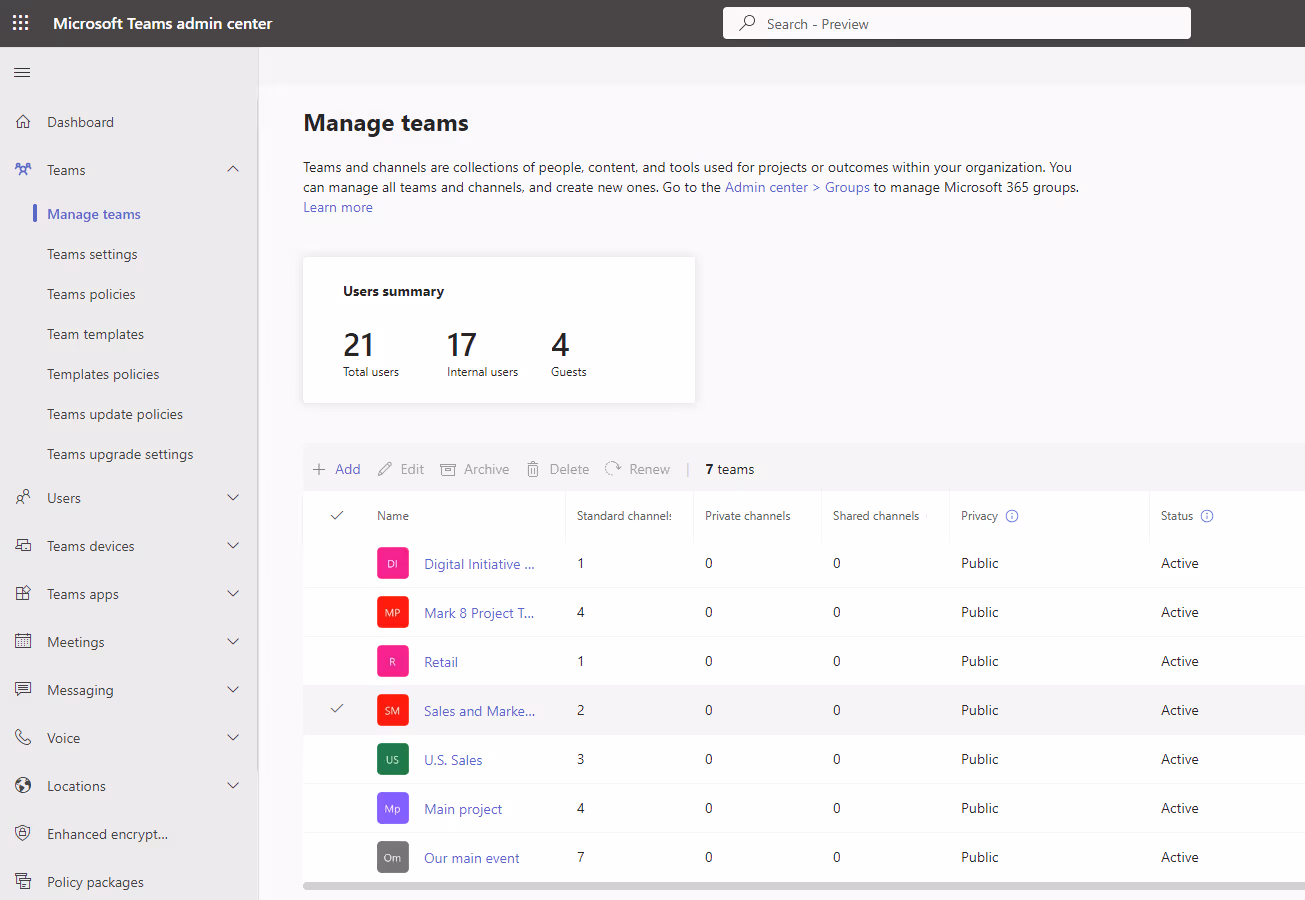Image resolution: width=1305 pixels, height=900 pixels.
Task: Click the Enhanced encryption shield icon
Action: (23, 834)
